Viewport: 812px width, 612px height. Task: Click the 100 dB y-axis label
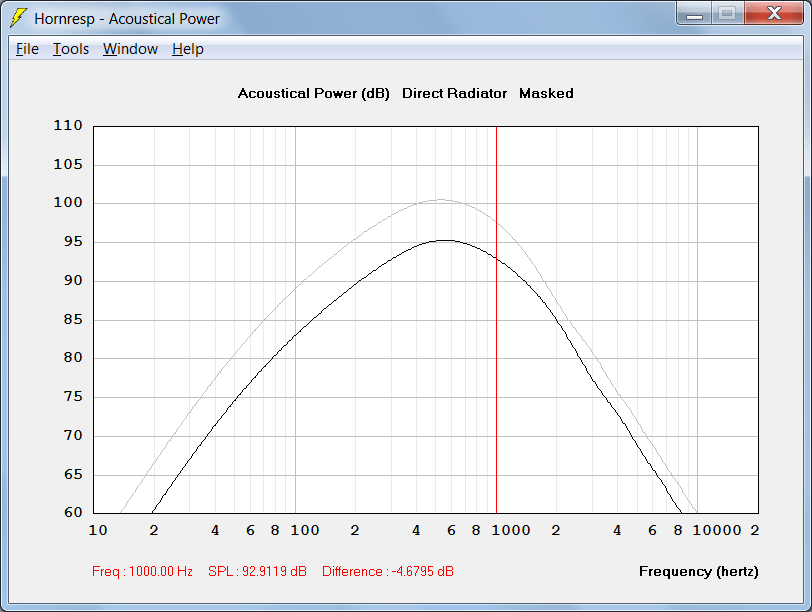tap(68, 202)
